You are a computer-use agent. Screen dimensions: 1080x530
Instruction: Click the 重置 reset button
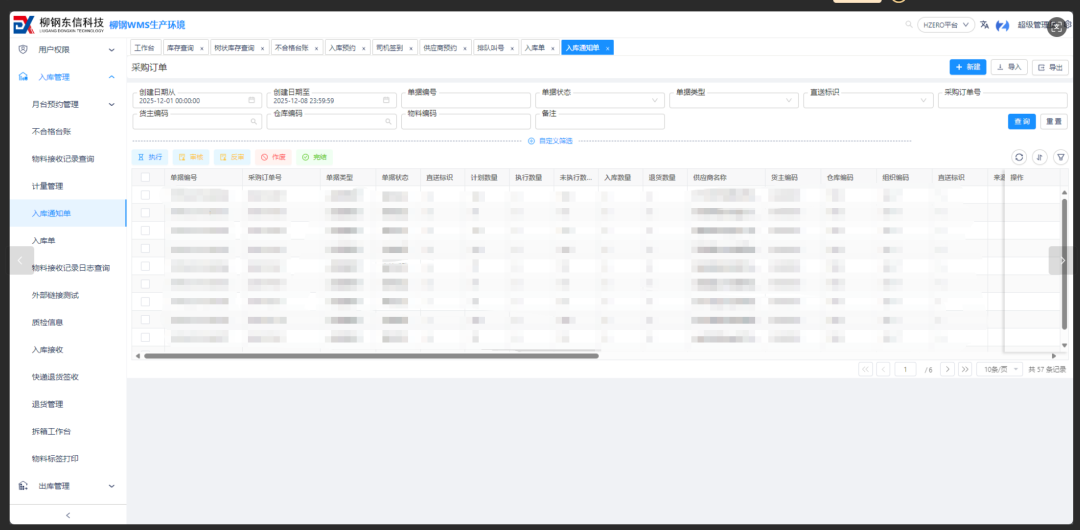coord(1054,121)
